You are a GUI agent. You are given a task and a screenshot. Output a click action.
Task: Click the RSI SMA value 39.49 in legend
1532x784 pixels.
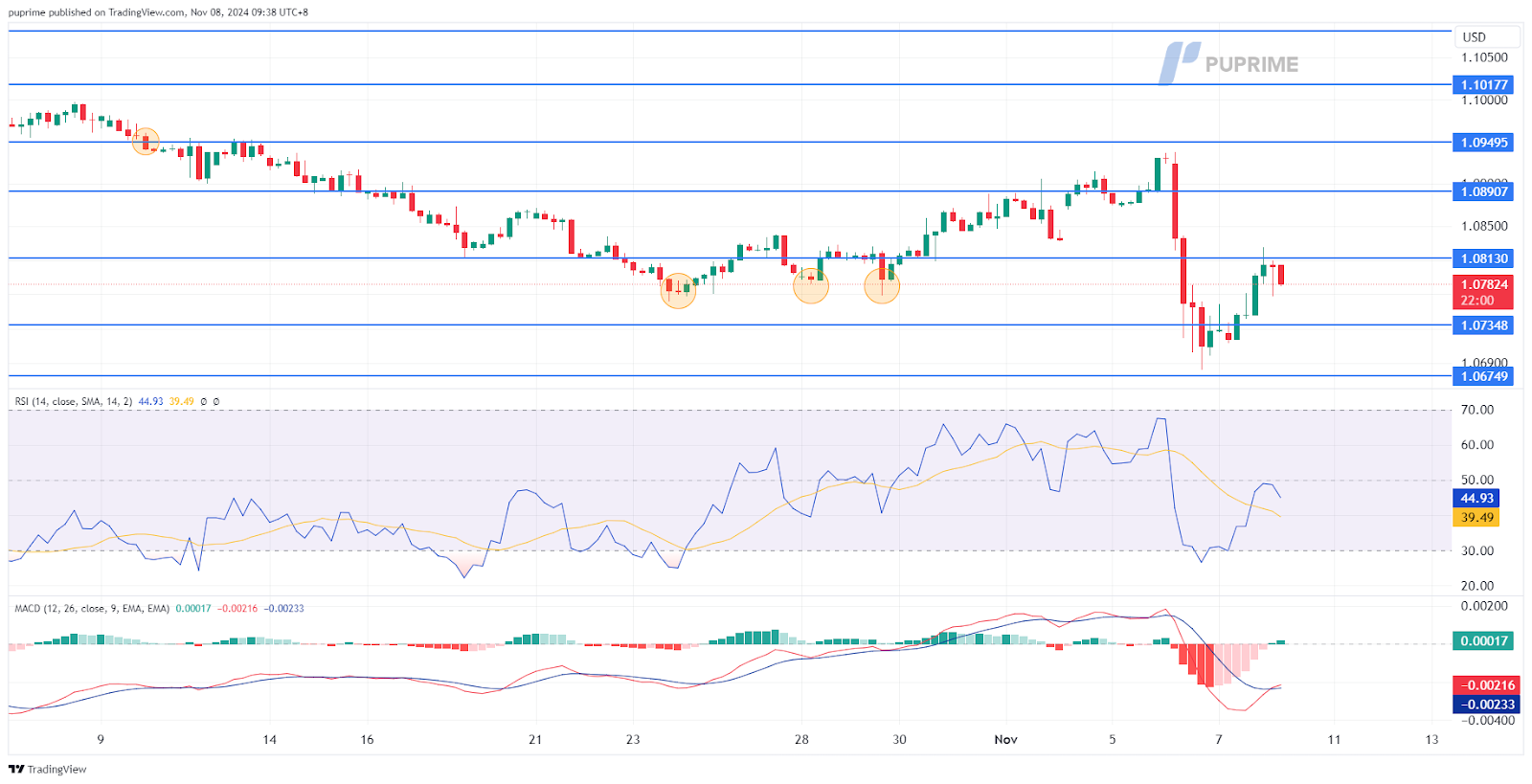pyautogui.click(x=181, y=402)
